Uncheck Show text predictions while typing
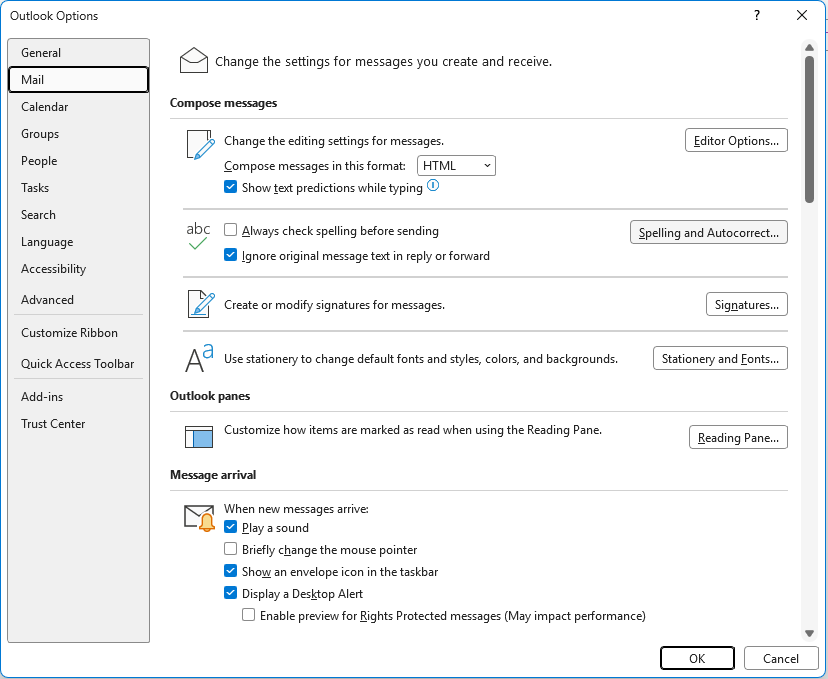Image resolution: width=828 pixels, height=679 pixels. (230, 187)
